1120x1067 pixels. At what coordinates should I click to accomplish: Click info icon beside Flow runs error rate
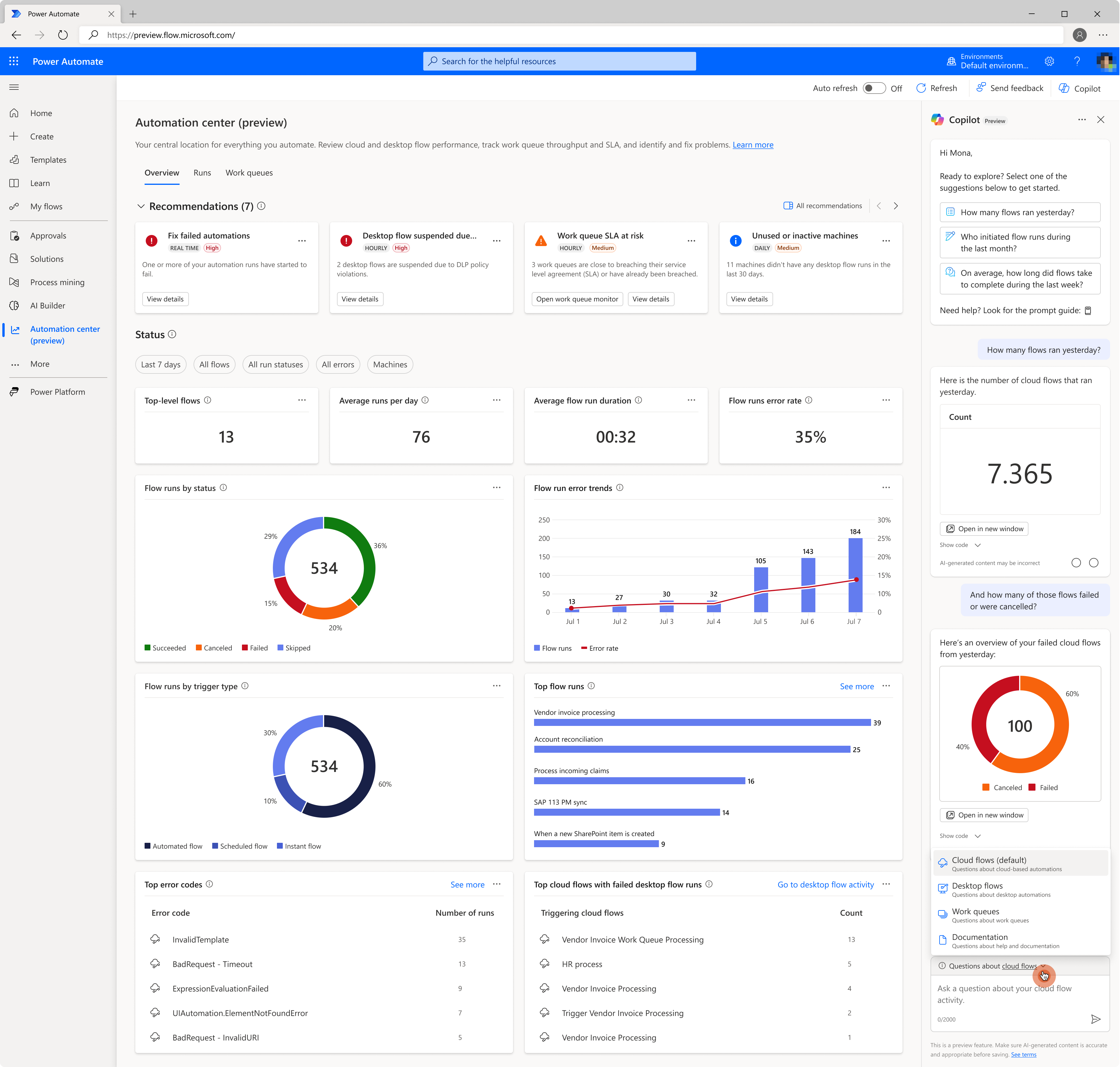click(x=809, y=400)
